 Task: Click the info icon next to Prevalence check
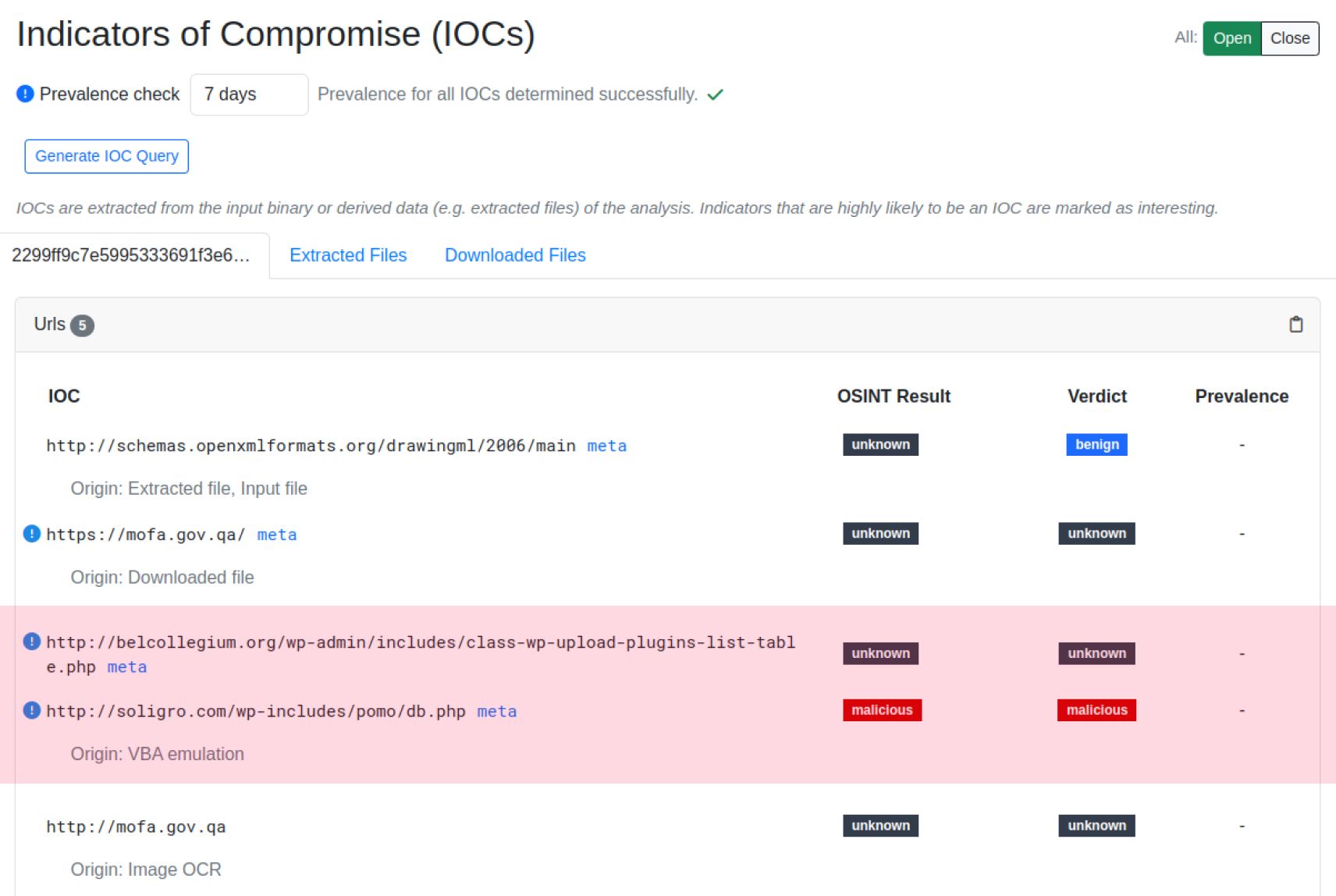[x=25, y=94]
